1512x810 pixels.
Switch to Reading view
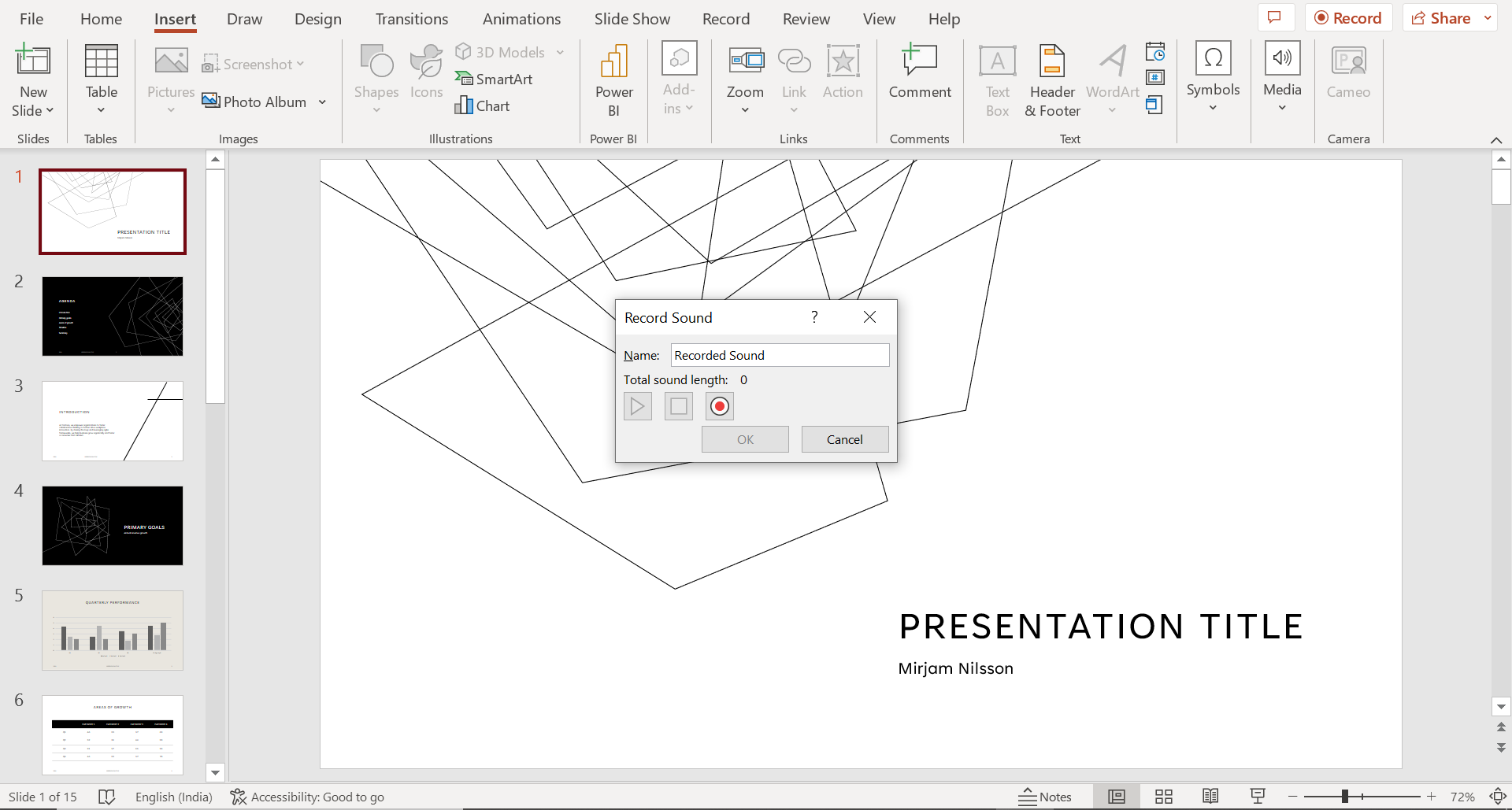(x=1210, y=796)
